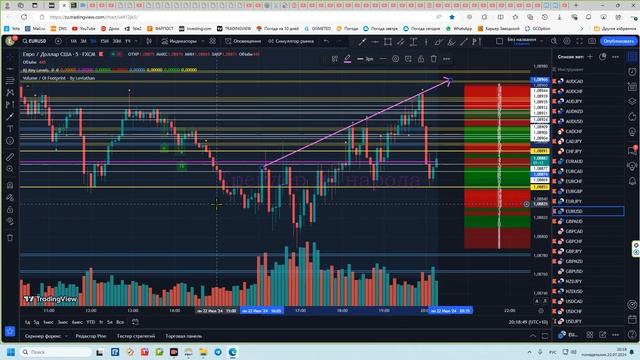
Task: Open the Оповещение alerts button
Action: pyautogui.click(x=243, y=41)
